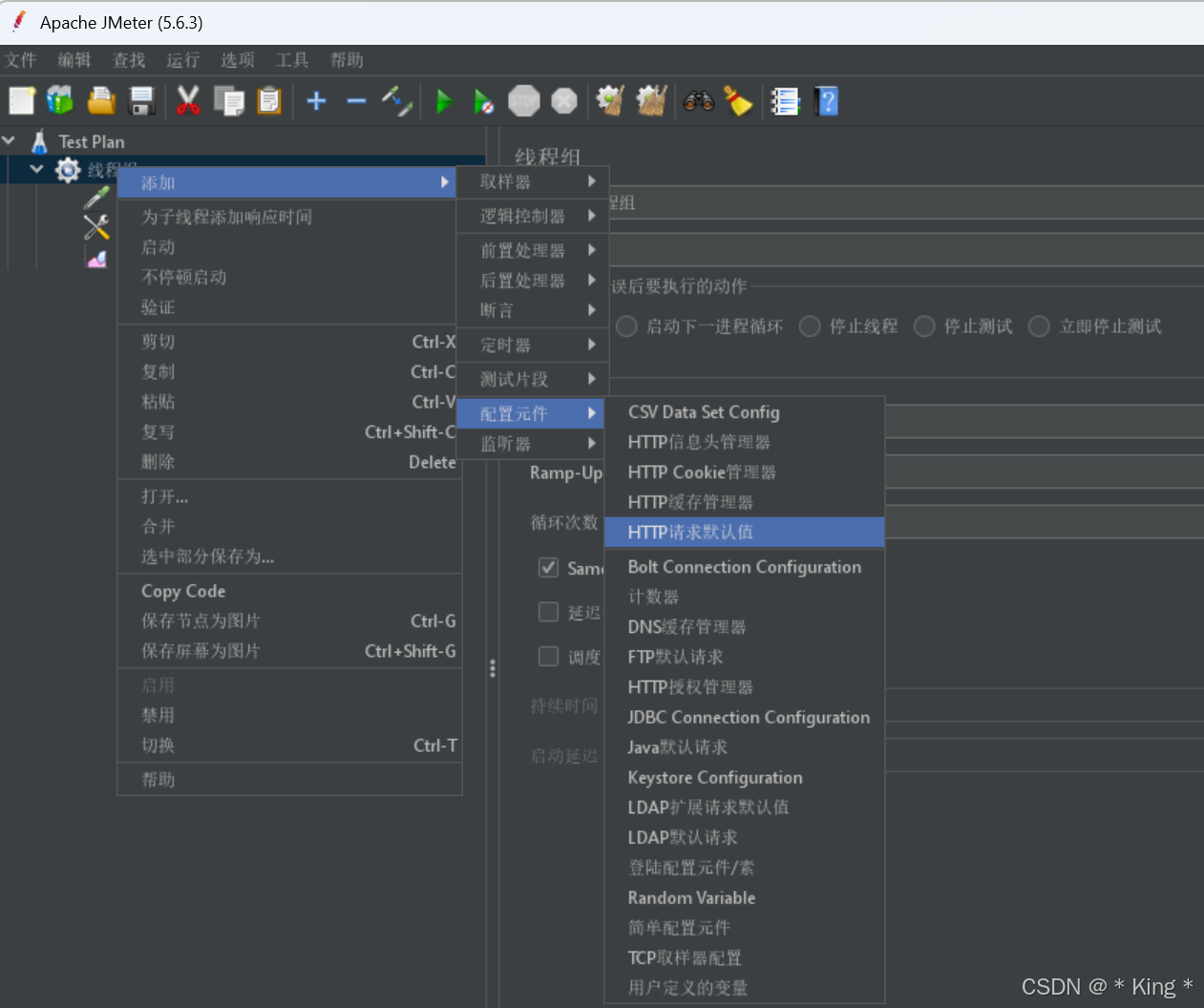1204x1008 pixels.
Task: Select 启动下一进程循环 radio button
Action: (626, 326)
